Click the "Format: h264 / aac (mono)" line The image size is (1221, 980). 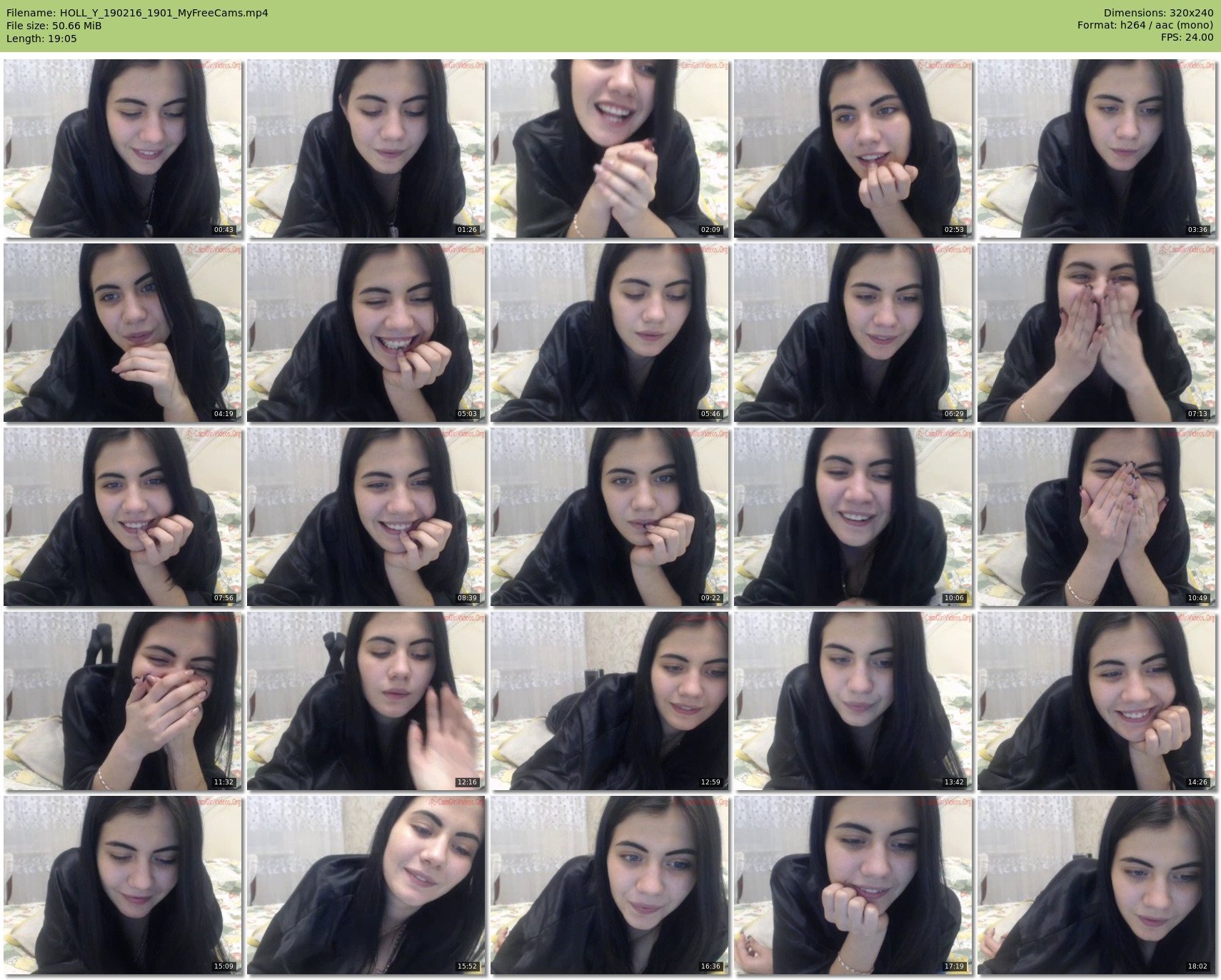(x=1145, y=26)
